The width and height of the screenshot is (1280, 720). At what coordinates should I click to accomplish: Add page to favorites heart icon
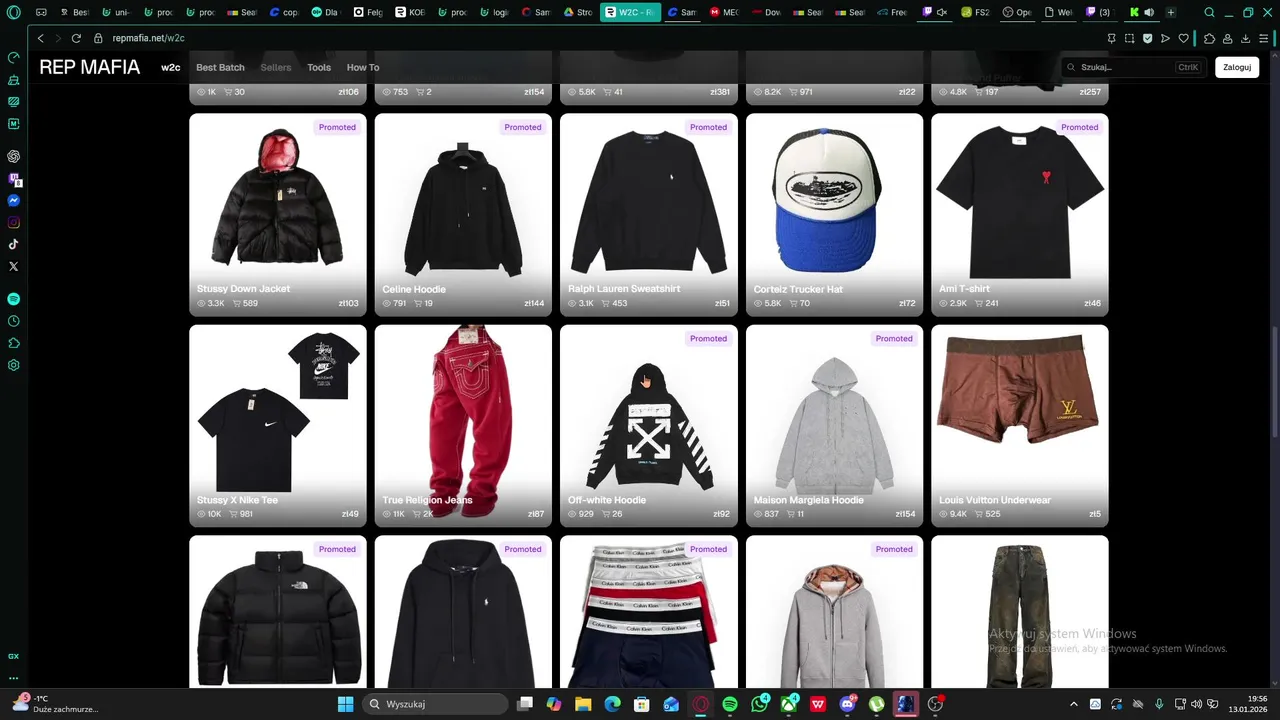click(x=1184, y=38)
